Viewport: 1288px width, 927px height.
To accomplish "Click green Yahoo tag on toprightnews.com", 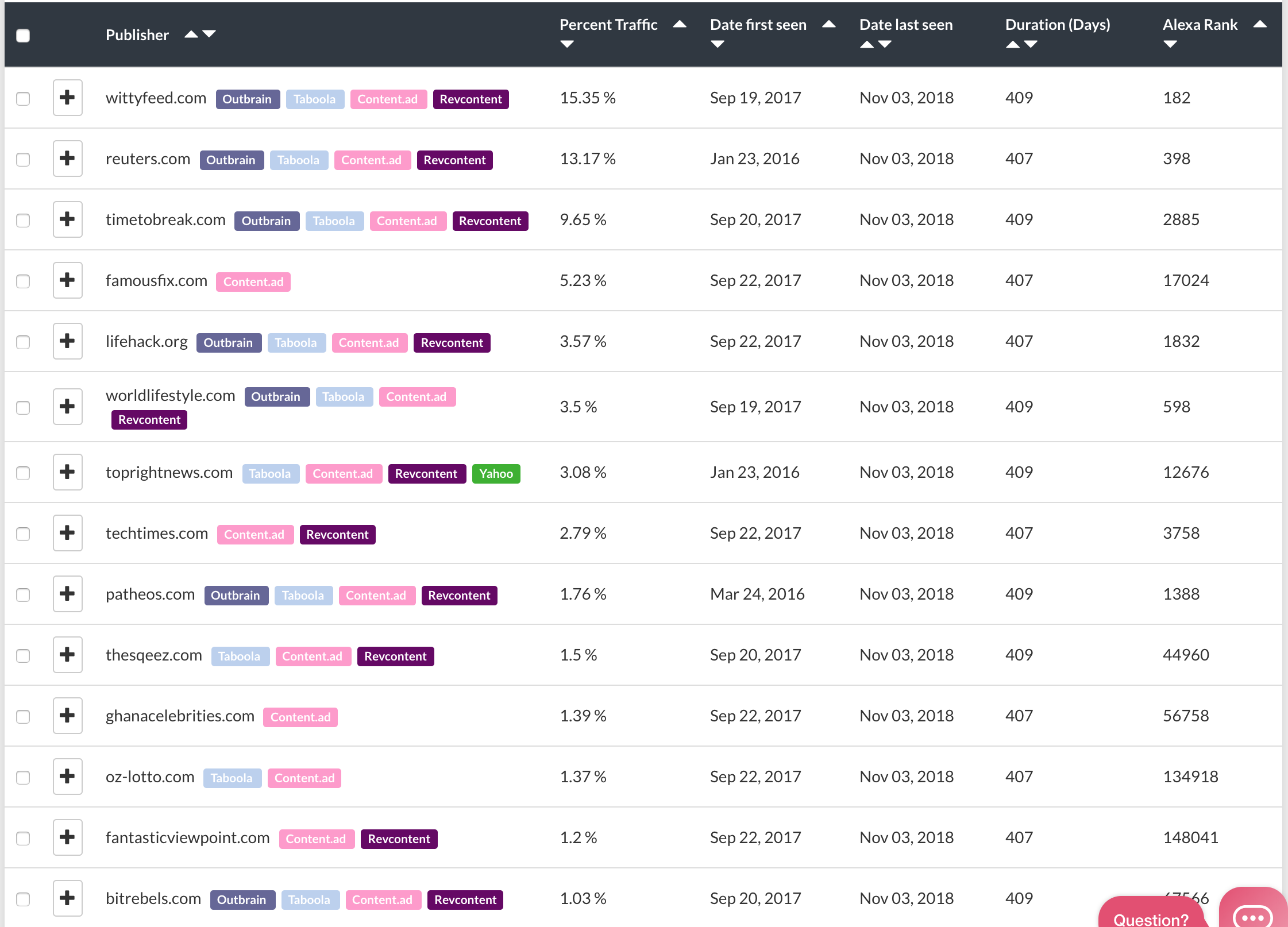I will pos(496,474).
